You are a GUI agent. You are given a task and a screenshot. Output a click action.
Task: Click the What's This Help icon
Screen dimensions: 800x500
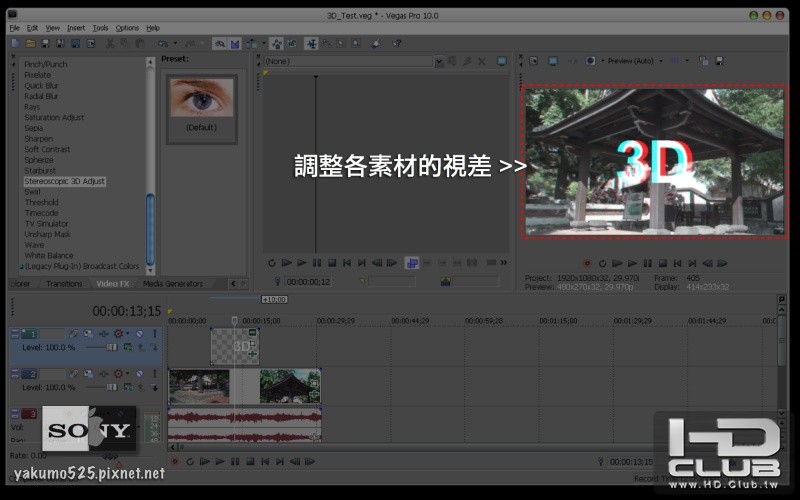[396, 44]
